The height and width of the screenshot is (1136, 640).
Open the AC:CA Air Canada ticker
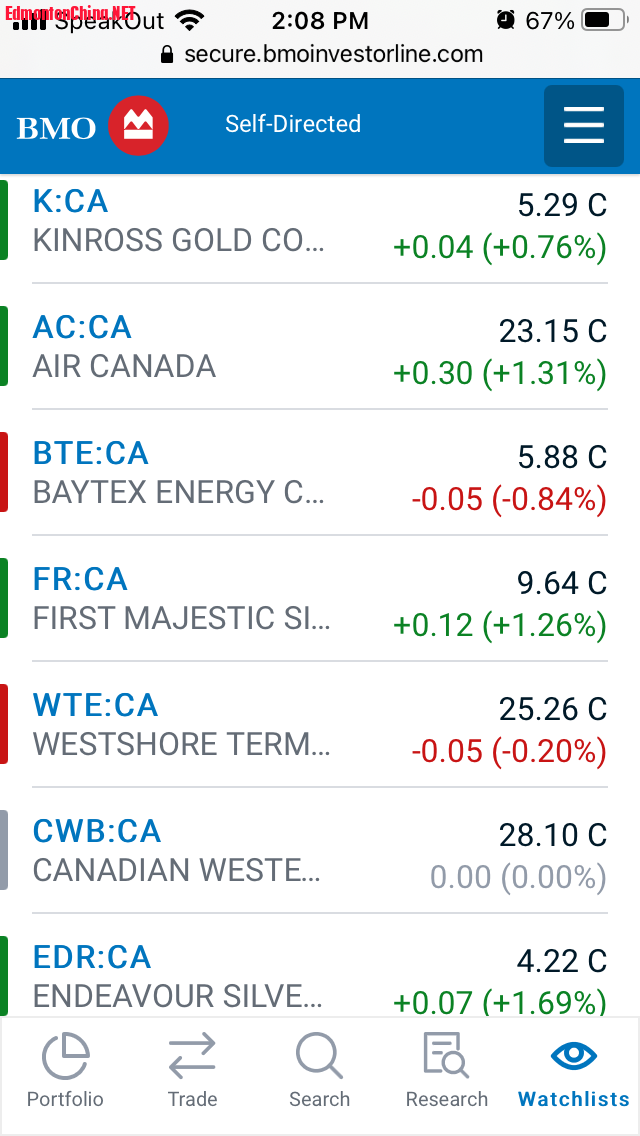pyautogui.click(x=82, y=327)
